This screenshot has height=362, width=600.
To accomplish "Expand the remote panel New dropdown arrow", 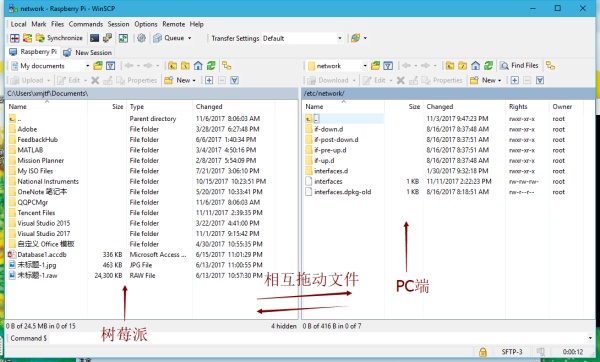I will (500, 81).
